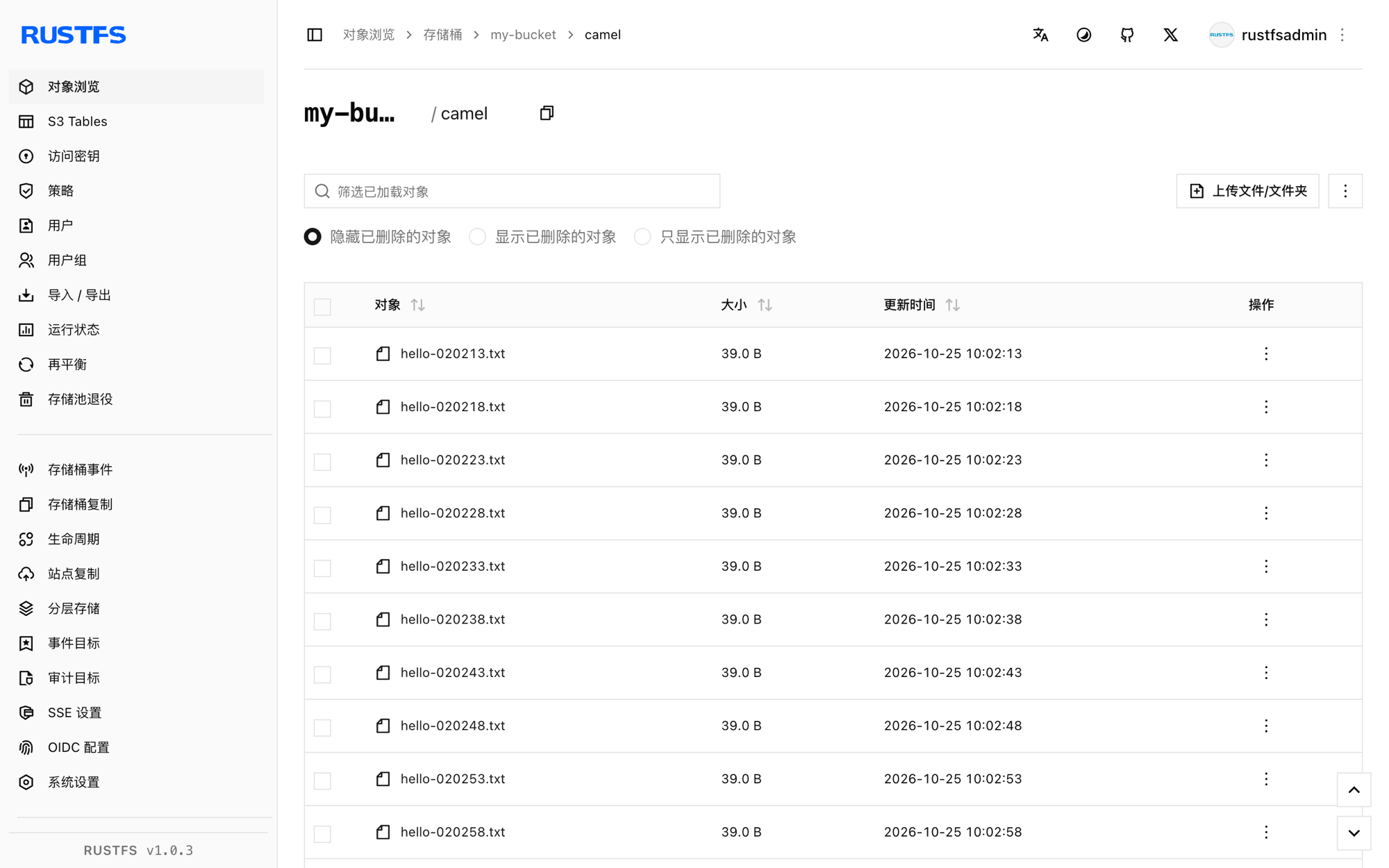Viewport: 1389px width, 868px height.
Task: Open the language translation switcher
Action: (1040, 35)
